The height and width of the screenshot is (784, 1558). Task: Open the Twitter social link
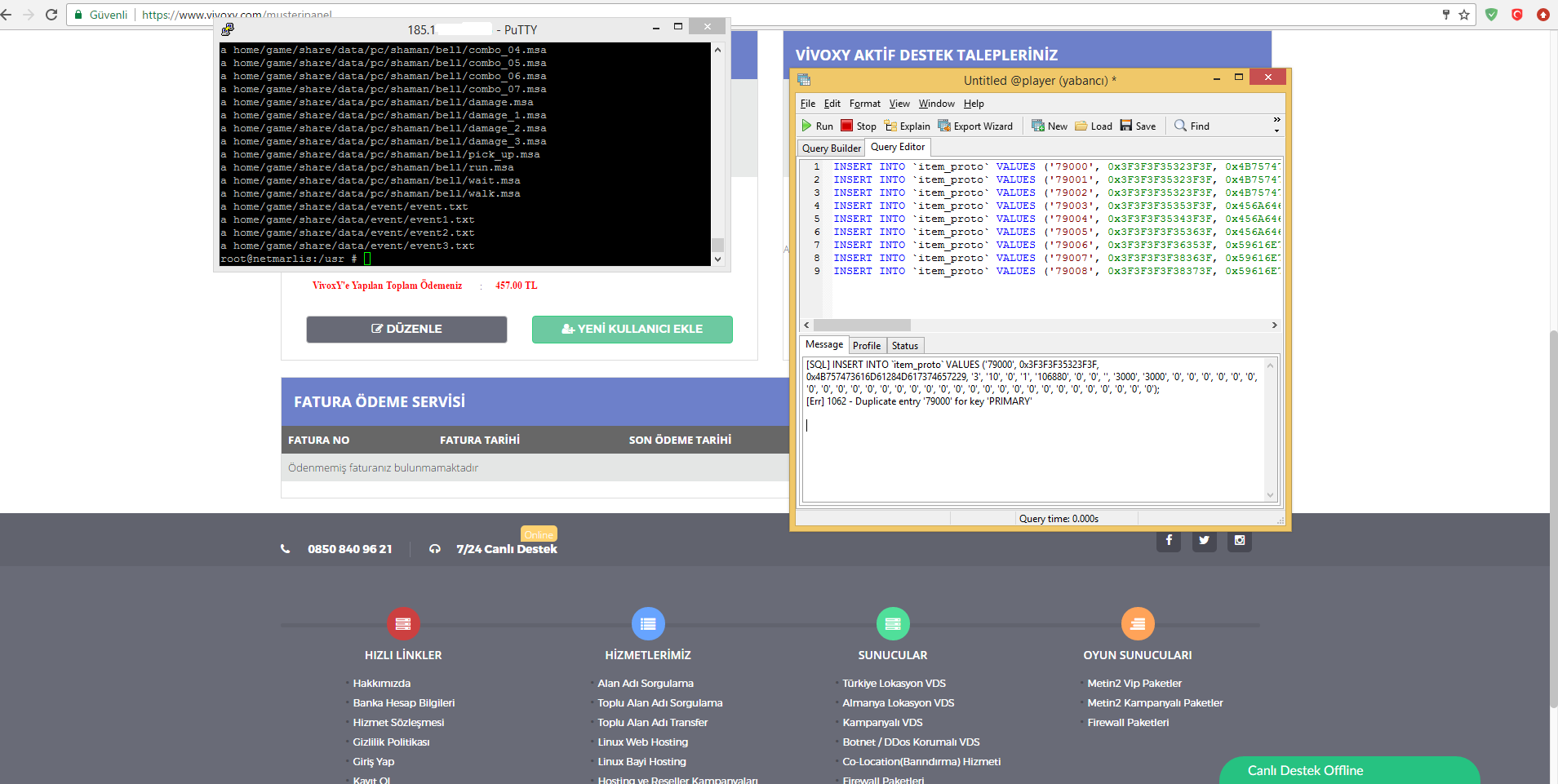pos(1204,540)
